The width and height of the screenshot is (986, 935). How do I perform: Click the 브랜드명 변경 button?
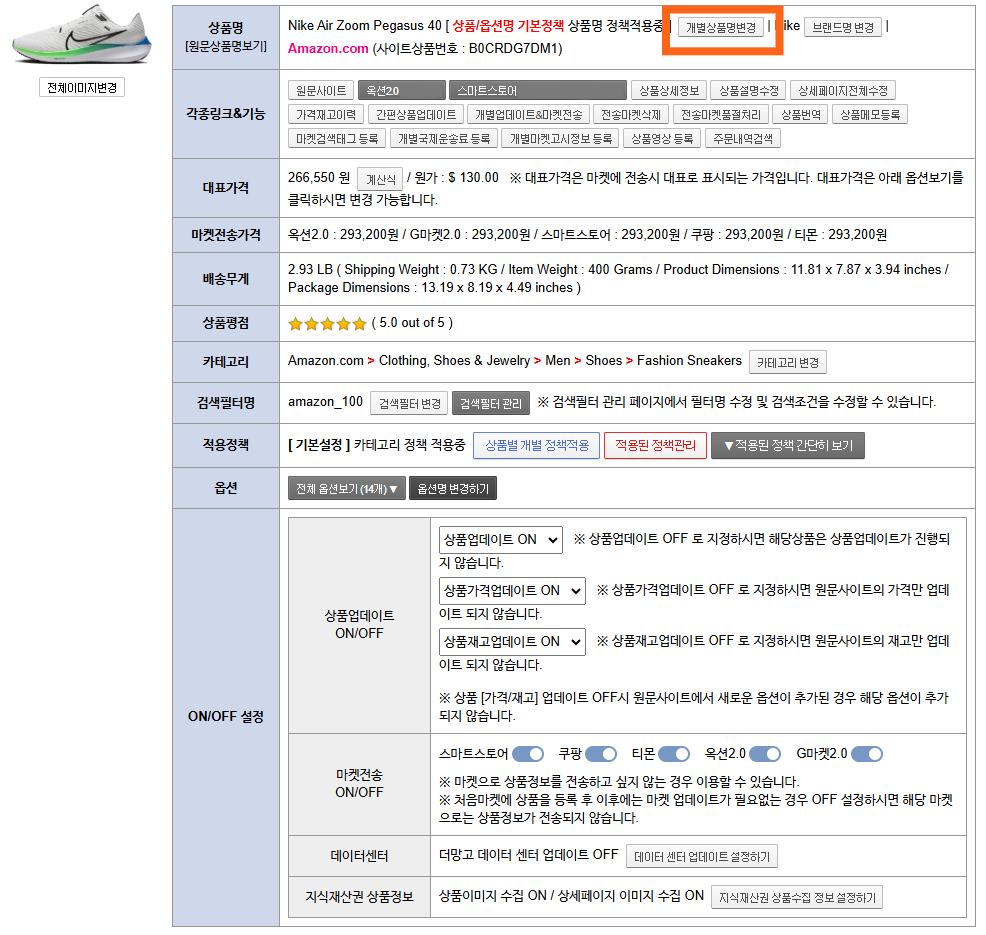click(842, 27)
